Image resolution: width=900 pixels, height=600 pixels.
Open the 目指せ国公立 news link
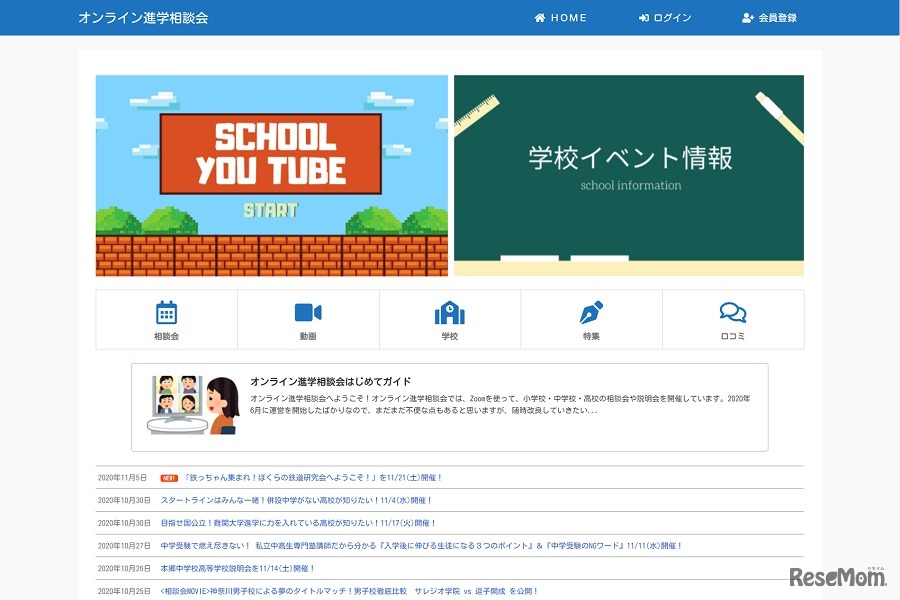298,523
